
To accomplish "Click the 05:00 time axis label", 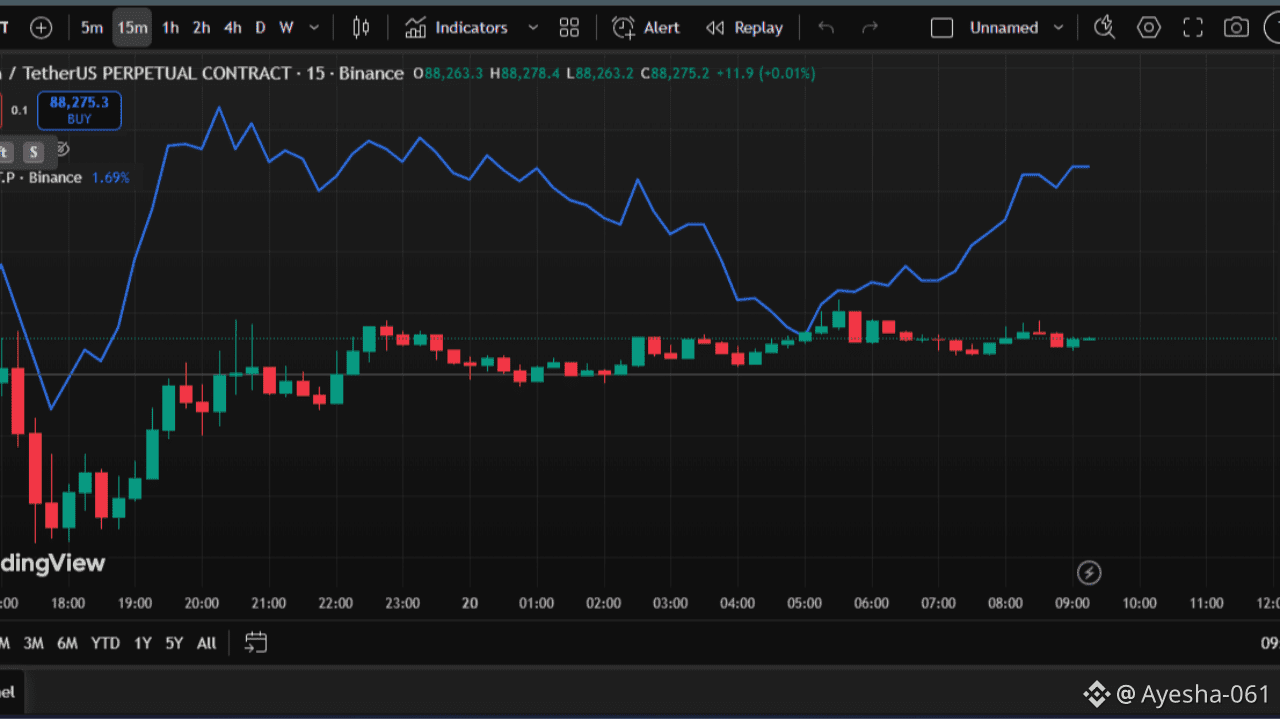I will coord(804,604).
